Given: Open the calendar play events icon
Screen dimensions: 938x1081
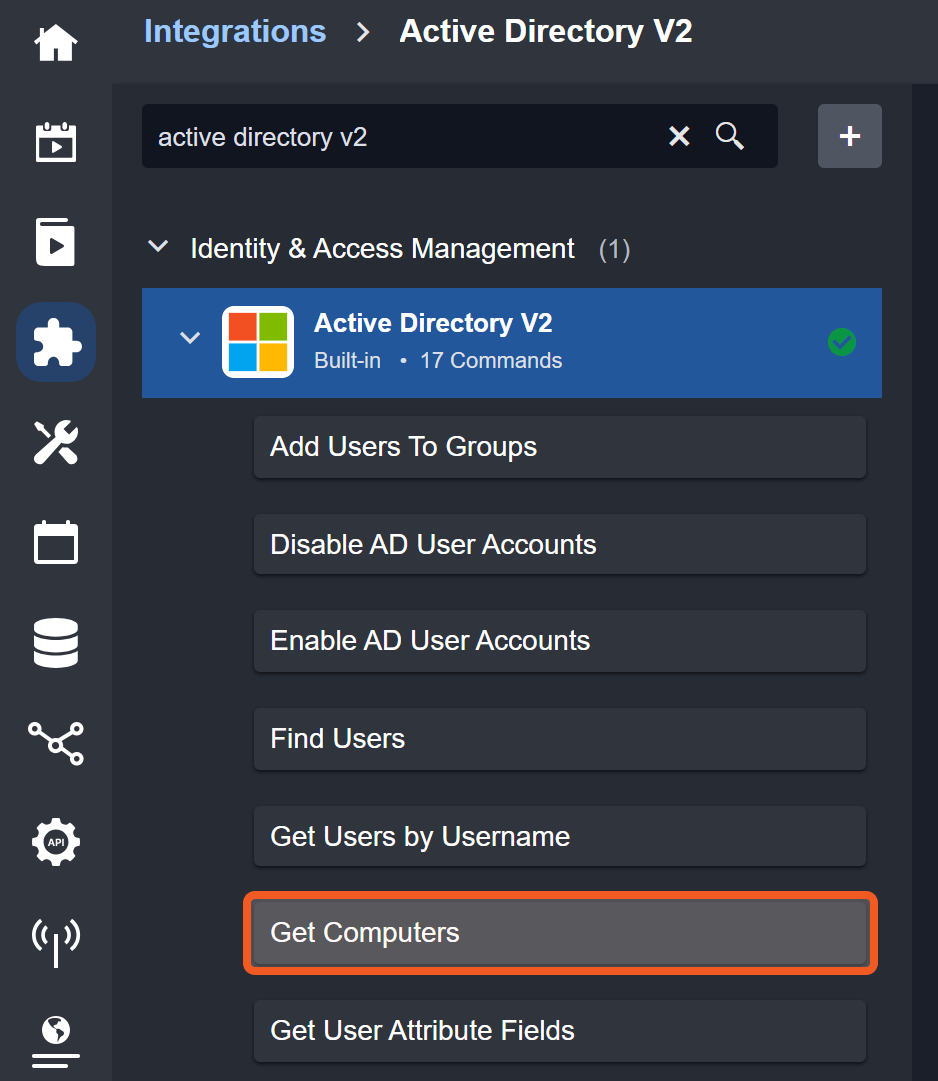Looking at the screenshot, I should 55,142.
